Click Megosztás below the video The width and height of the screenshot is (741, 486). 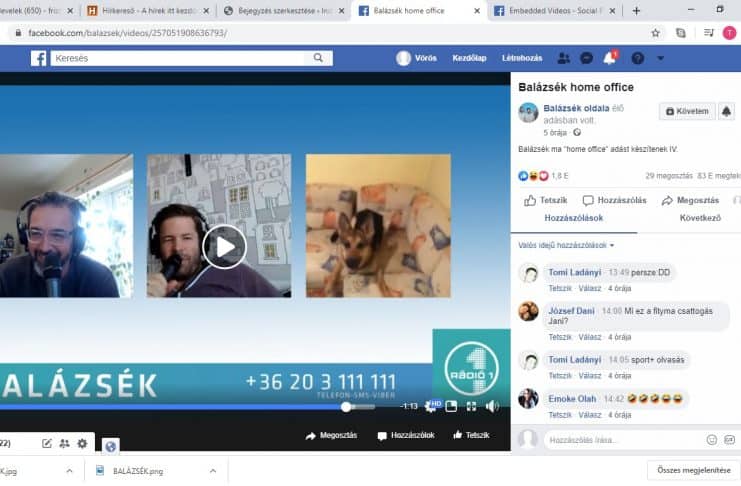[x=331, y=435]
